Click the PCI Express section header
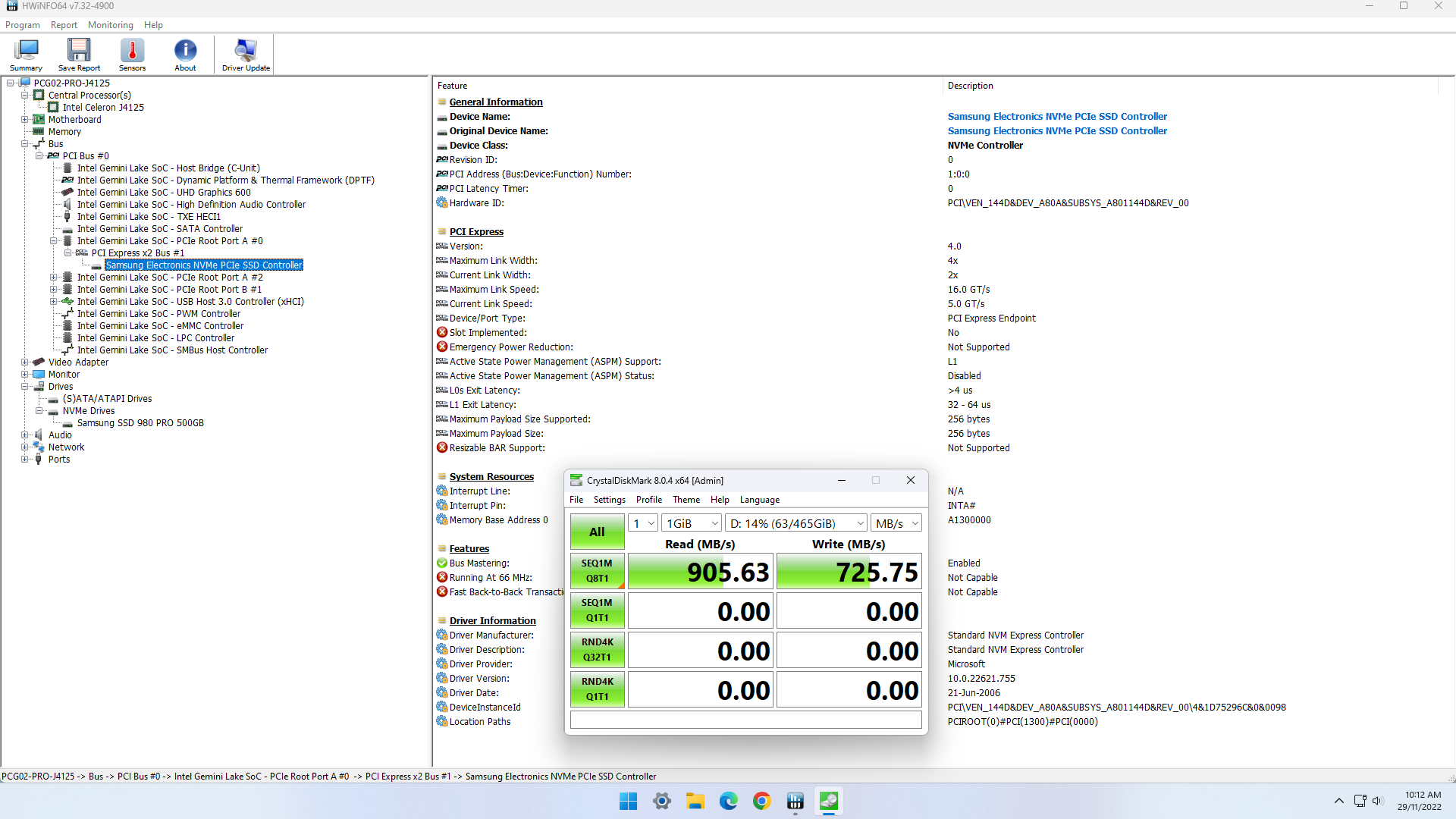1456x819 pixels. tap(476, 232)
